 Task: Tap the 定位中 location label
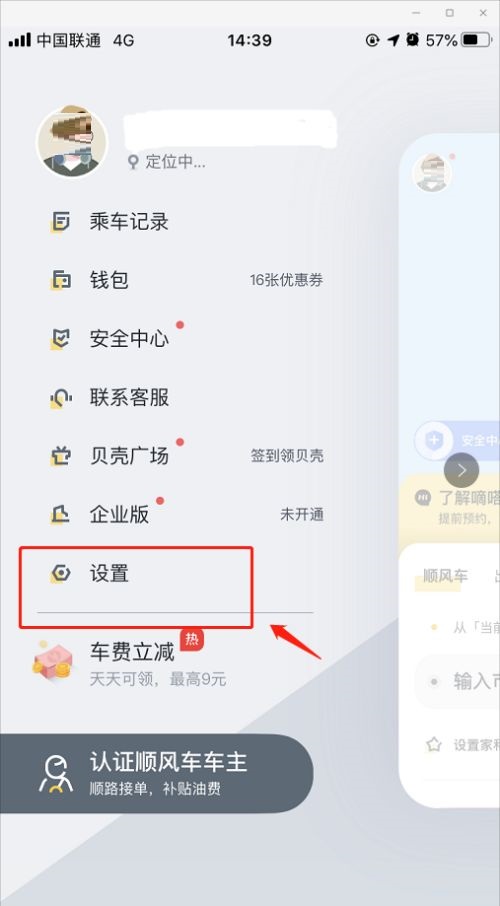166,162
